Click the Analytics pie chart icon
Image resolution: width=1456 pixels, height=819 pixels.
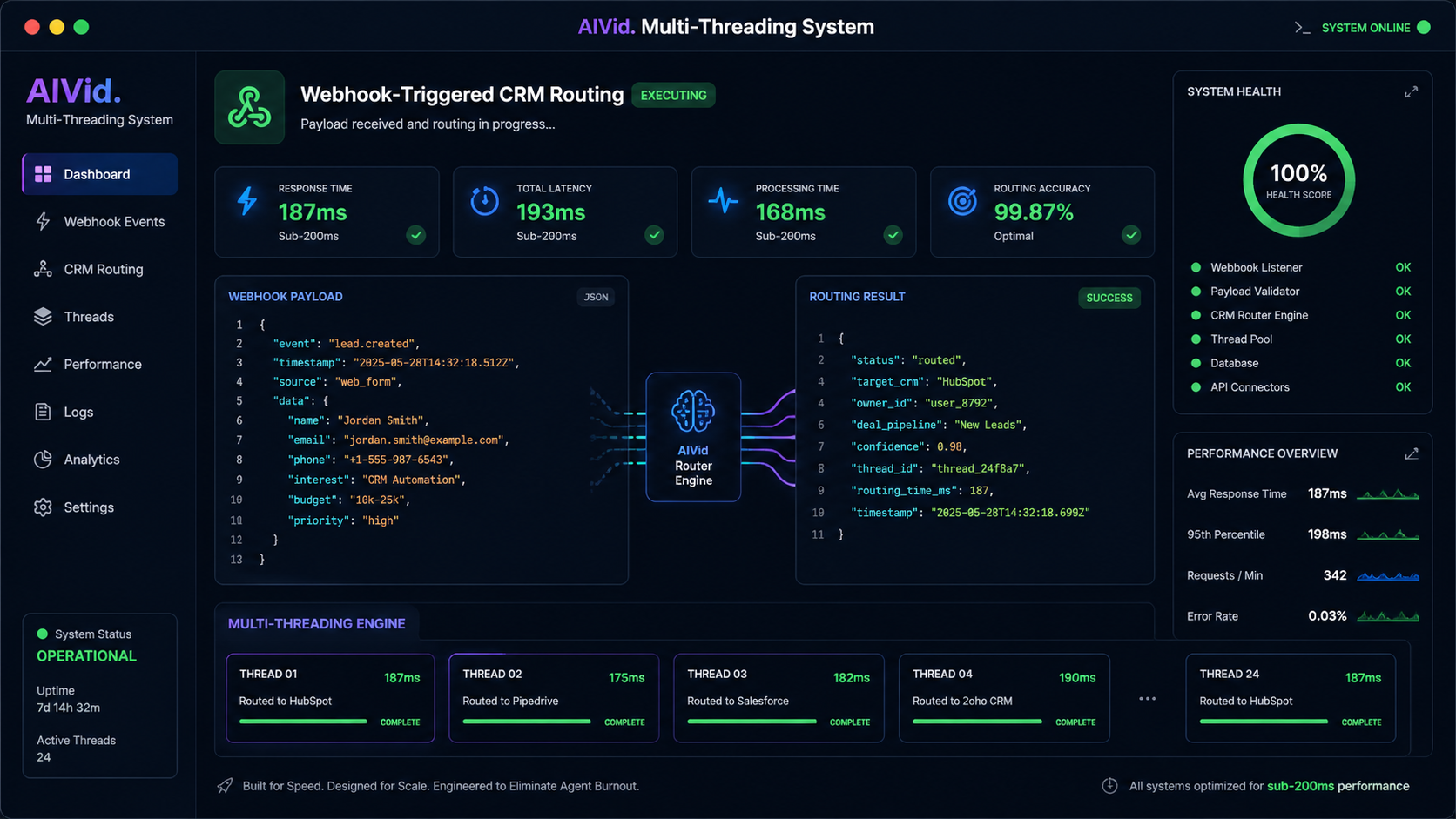click(x=43, y=460)
